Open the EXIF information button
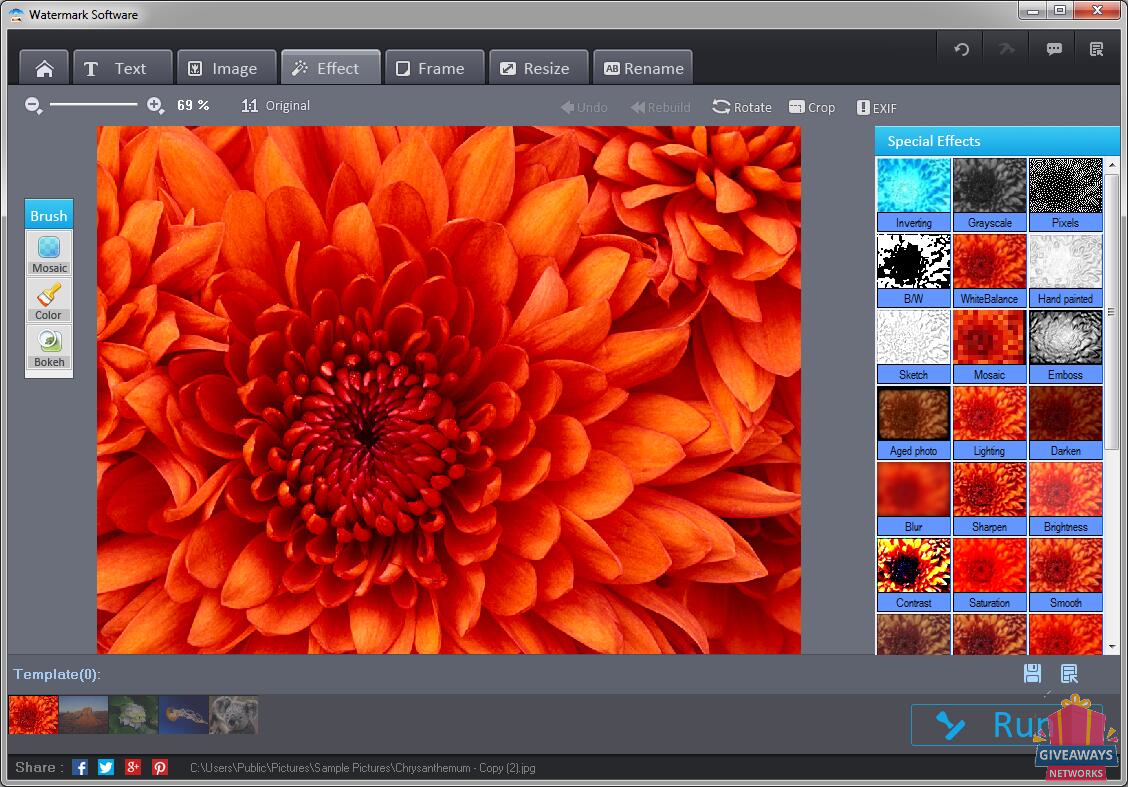Image resolution: width=1128 pixels, height=787 pixels. coord(876,108)
